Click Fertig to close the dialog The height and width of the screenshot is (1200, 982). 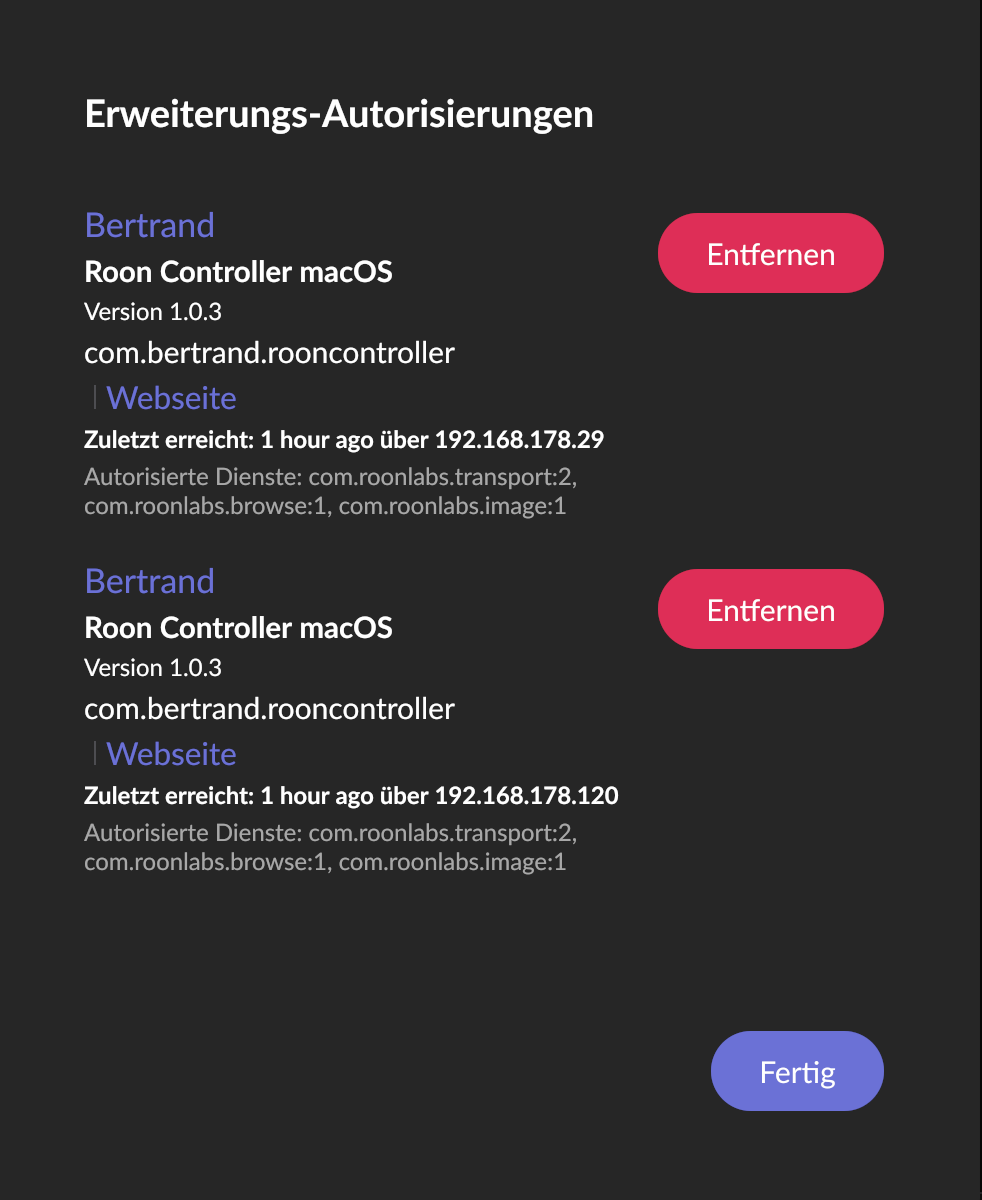click(x=797, y=1071)
